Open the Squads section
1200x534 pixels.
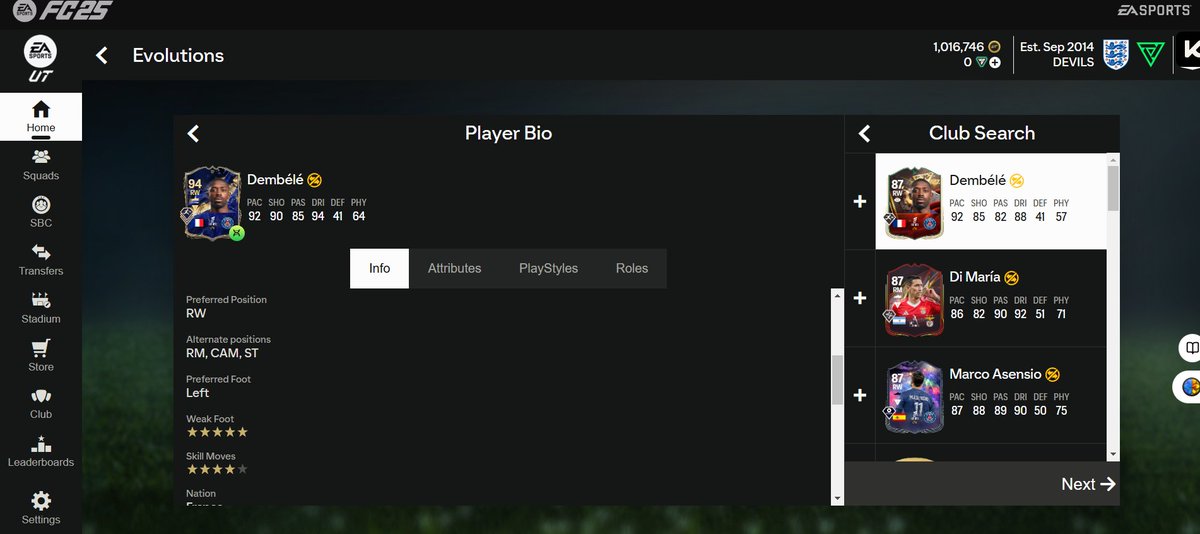click(41, 164)
